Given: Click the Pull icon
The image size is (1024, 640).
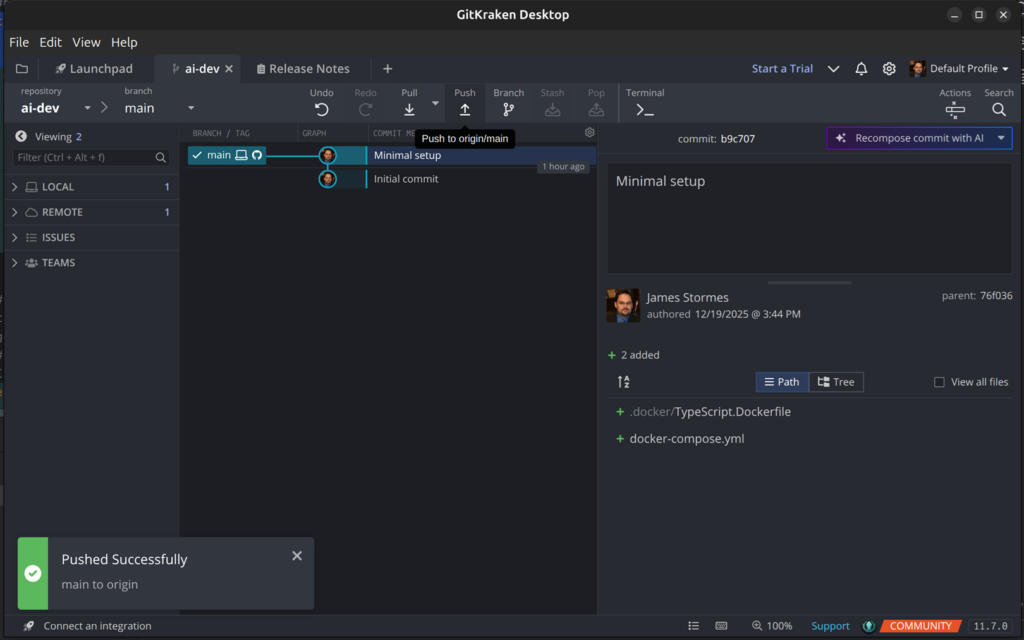Looking at the screenshot, I should click(x=409, y=109).
